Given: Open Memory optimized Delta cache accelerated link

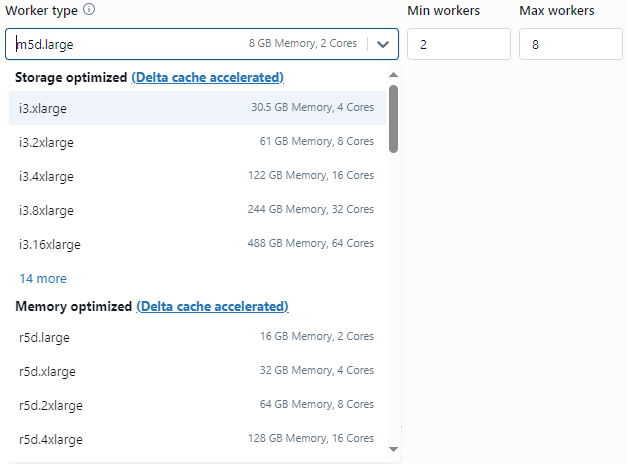Looking at the screenshot, I should (x=212, y=307).
